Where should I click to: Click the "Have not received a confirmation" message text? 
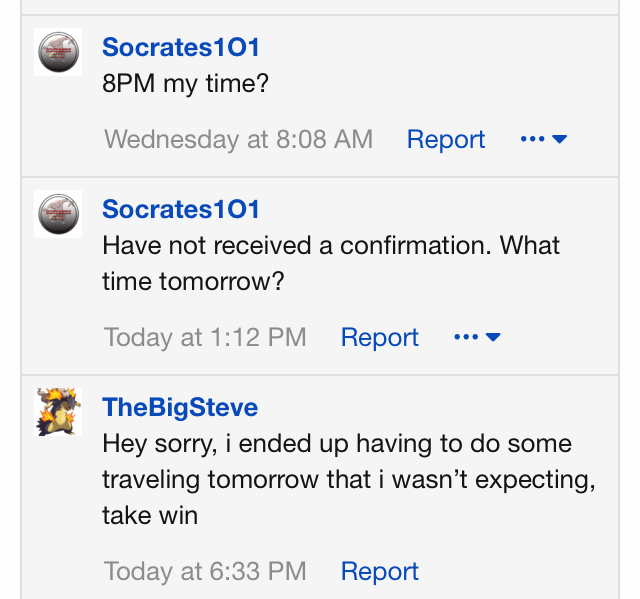pos(330,245)
